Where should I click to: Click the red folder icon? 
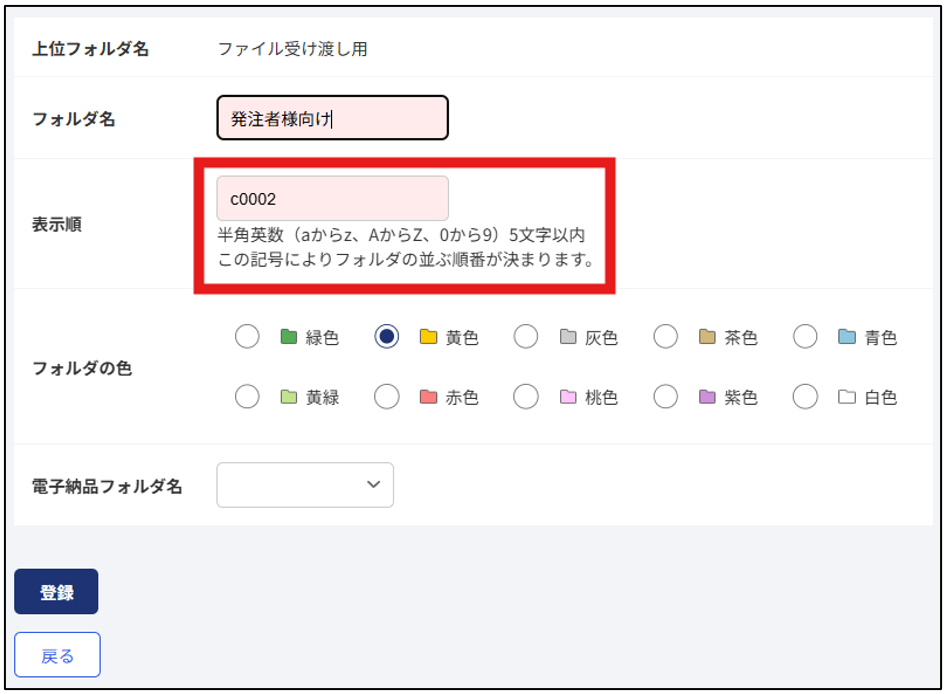428,397
